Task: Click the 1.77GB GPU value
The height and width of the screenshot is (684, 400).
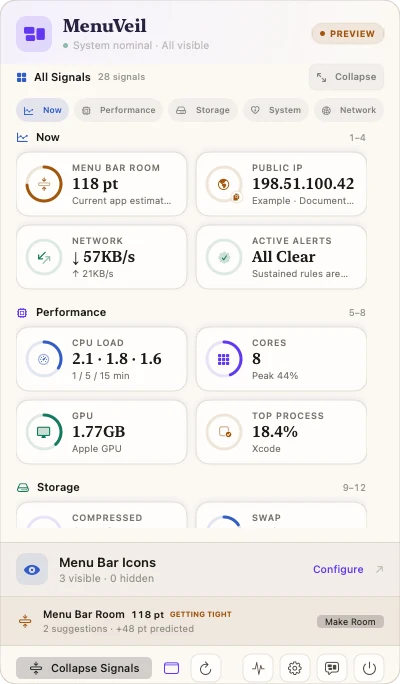Action: tap(99, 432)
